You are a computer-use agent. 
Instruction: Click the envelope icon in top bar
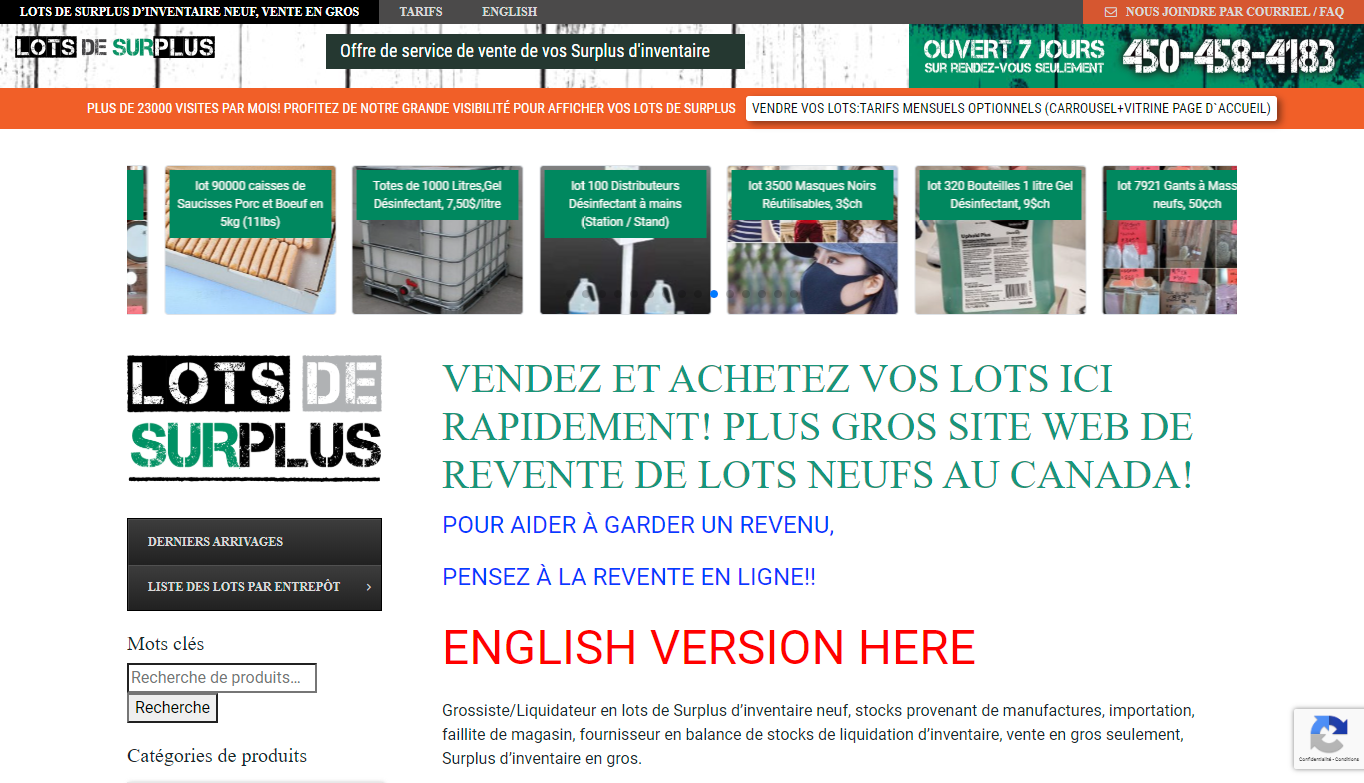click(1110, 12)
